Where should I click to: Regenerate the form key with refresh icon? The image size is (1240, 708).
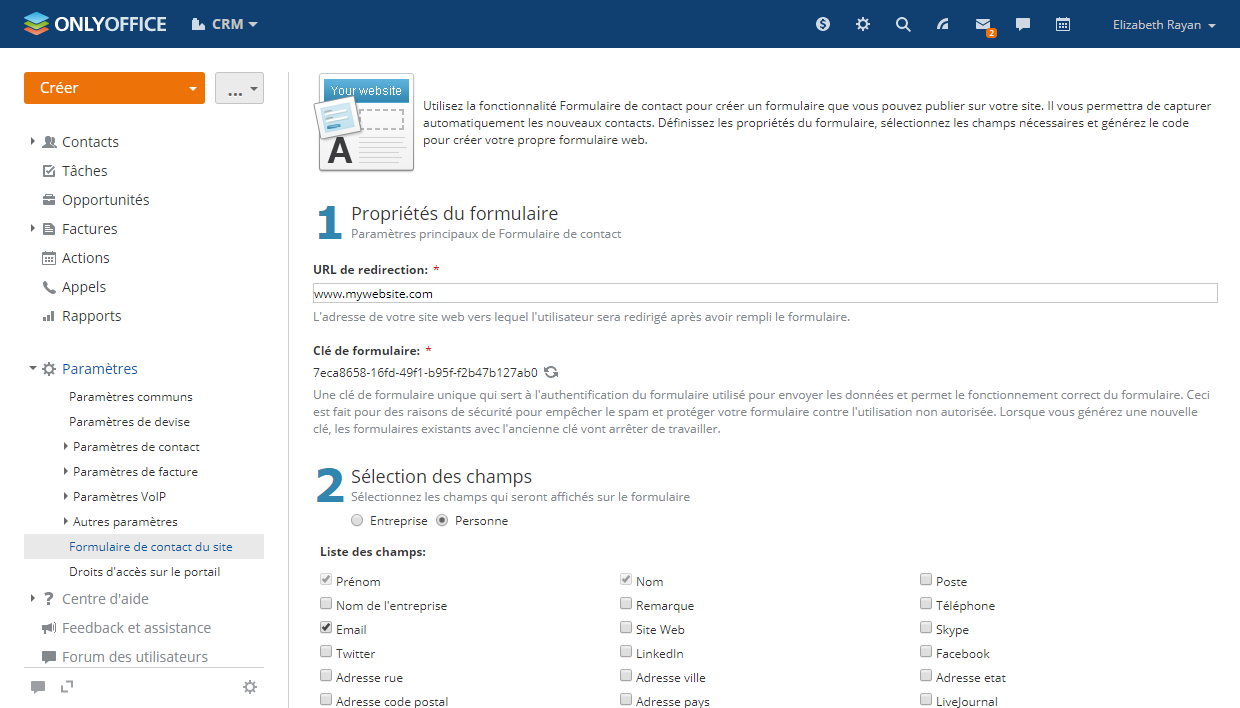tap(551, 373)
